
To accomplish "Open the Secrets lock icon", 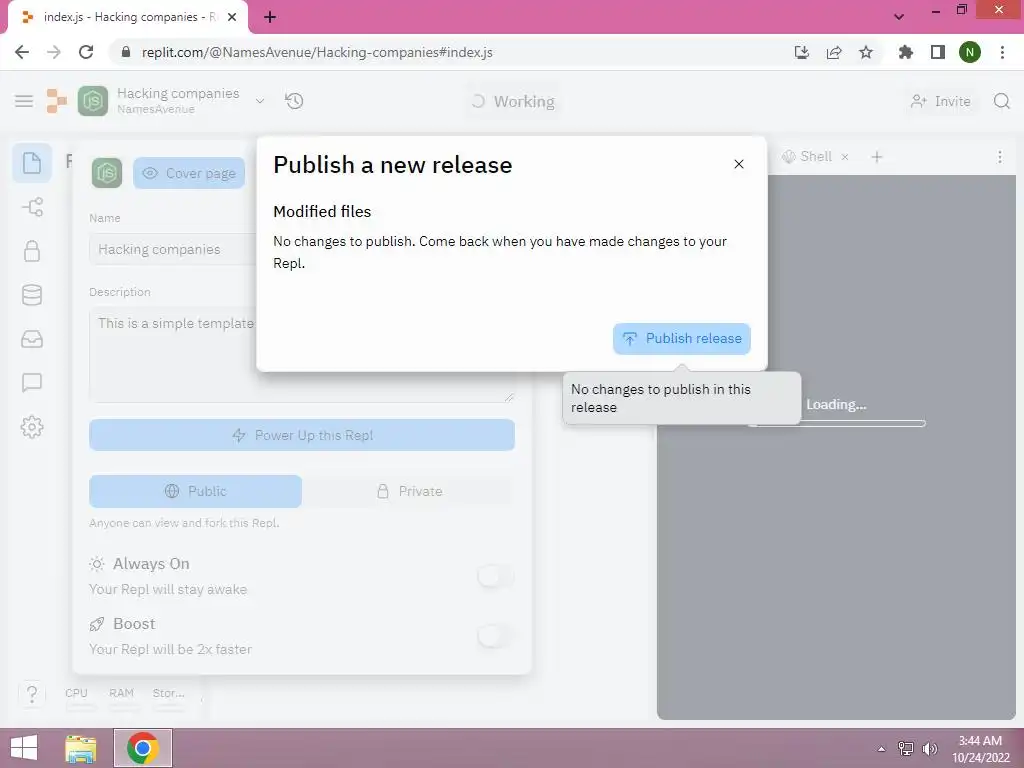I will [x=32, y=251].
